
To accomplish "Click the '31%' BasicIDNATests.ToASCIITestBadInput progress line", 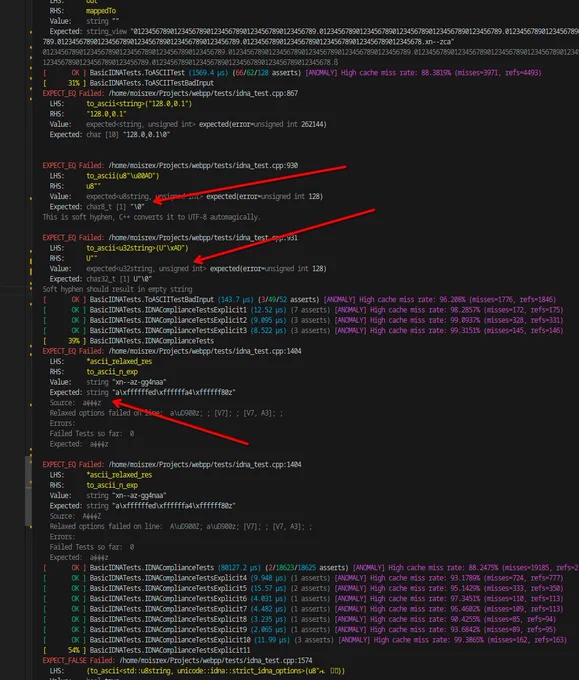I will tap(128, 83).
